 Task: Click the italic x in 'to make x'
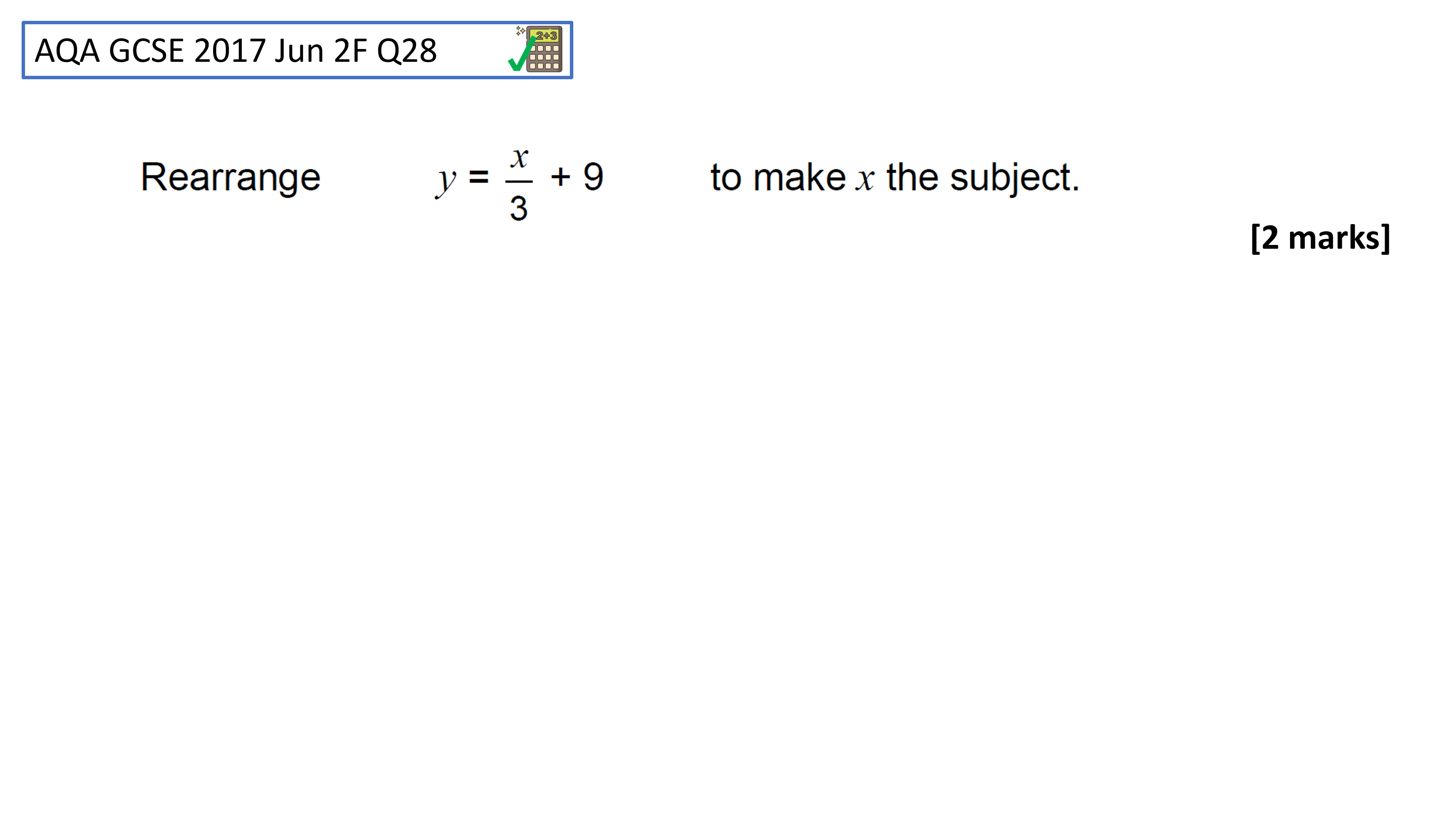coord(865,181)
